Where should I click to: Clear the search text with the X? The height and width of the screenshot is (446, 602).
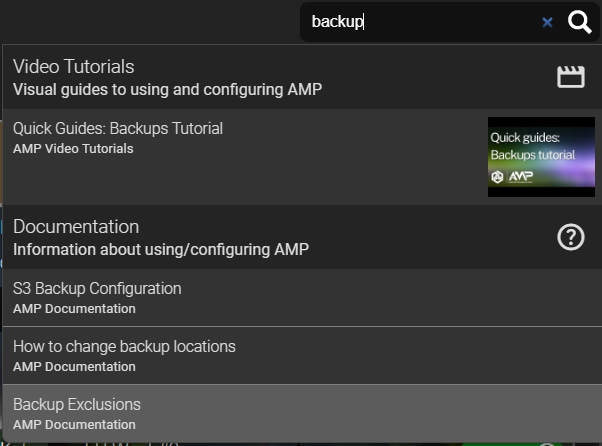pyautogui.click(x=547, y=22)
